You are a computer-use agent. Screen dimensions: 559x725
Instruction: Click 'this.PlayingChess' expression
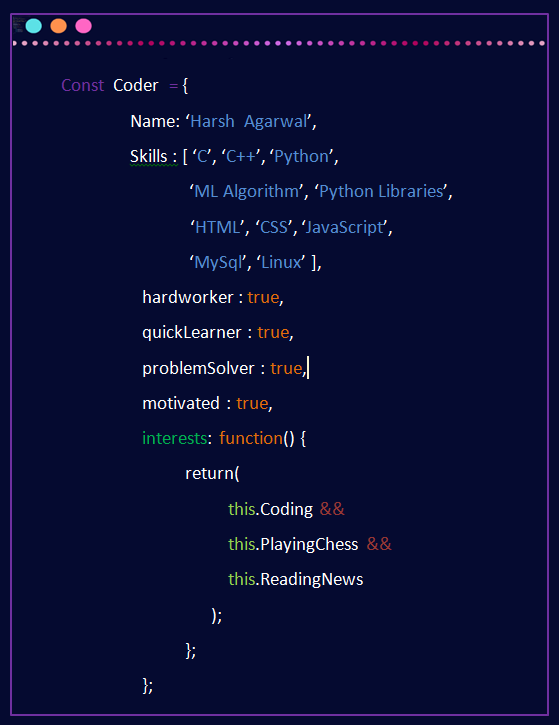pyautogui.click(x=293, y=545)
